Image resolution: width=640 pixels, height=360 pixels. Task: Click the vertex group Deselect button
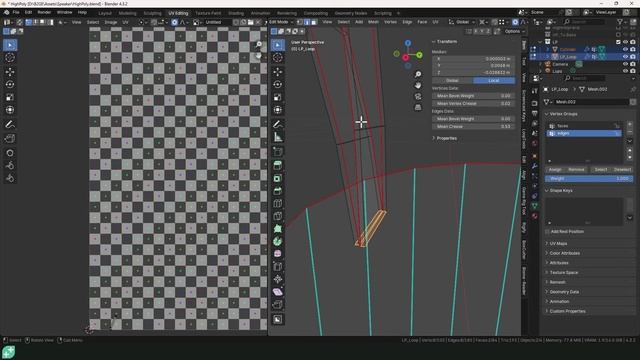pos(622,169)
